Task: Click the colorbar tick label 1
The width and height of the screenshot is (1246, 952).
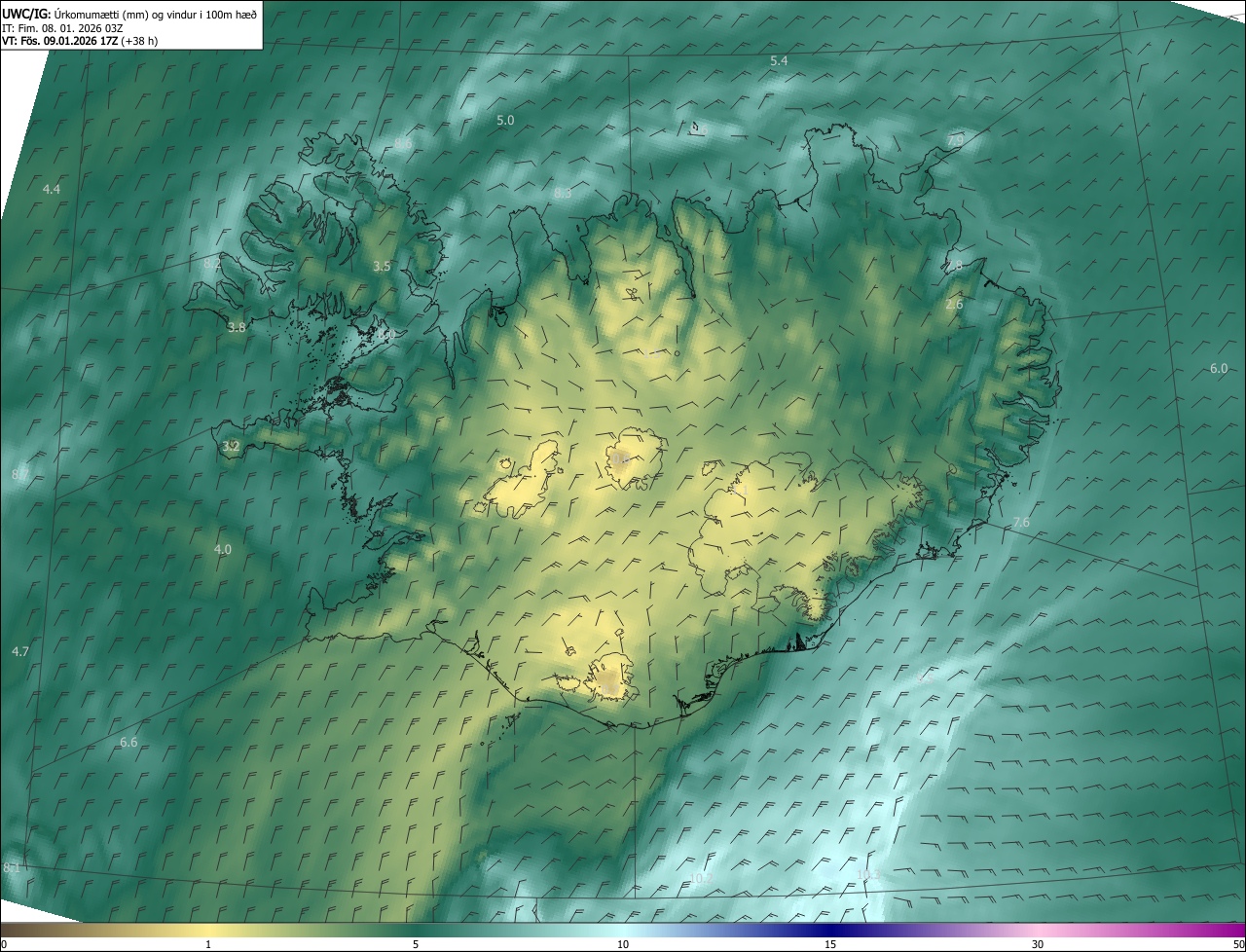Action: pyautogui.click(x=208, y=944)
